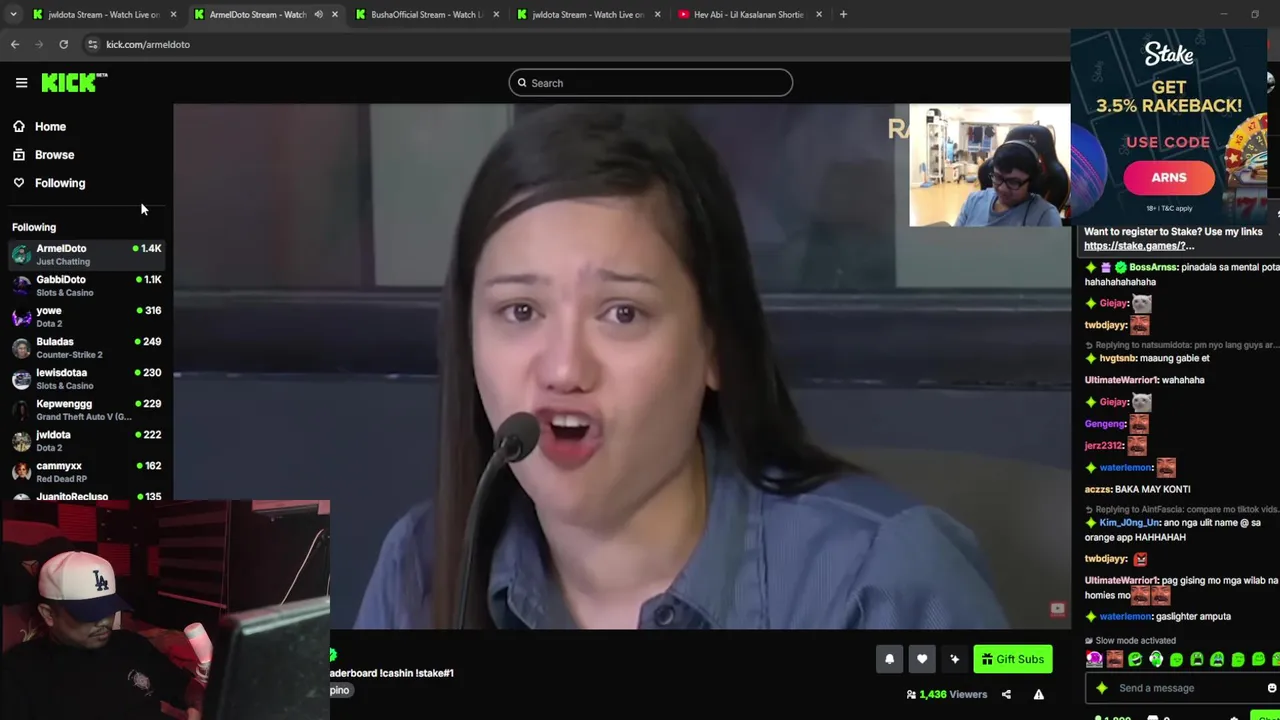Image resolution: width=1280 pixels, height=720 pixels.
Task: Click the Slow mode activated notice
Action: click(x=1130, y=641)
